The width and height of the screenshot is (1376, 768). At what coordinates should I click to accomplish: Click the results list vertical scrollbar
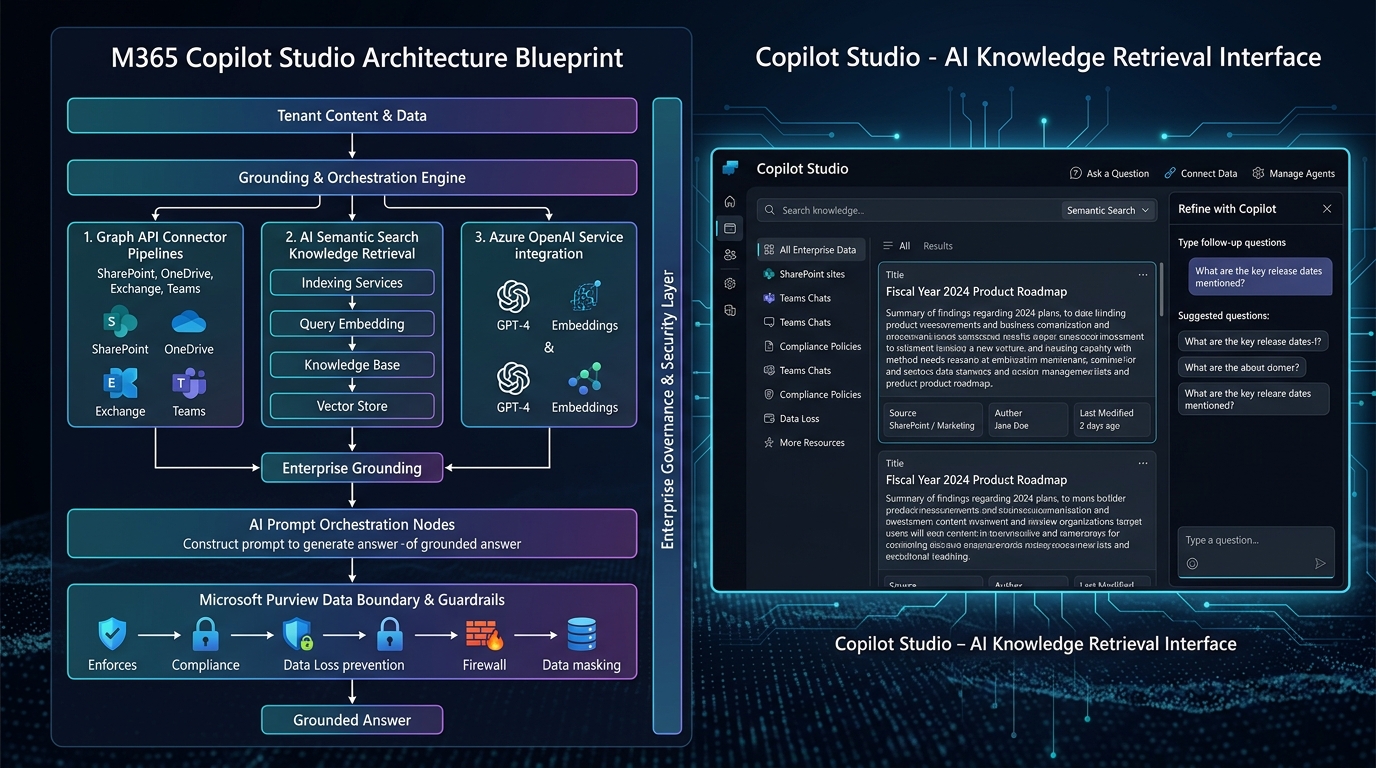pos(1161,290)
